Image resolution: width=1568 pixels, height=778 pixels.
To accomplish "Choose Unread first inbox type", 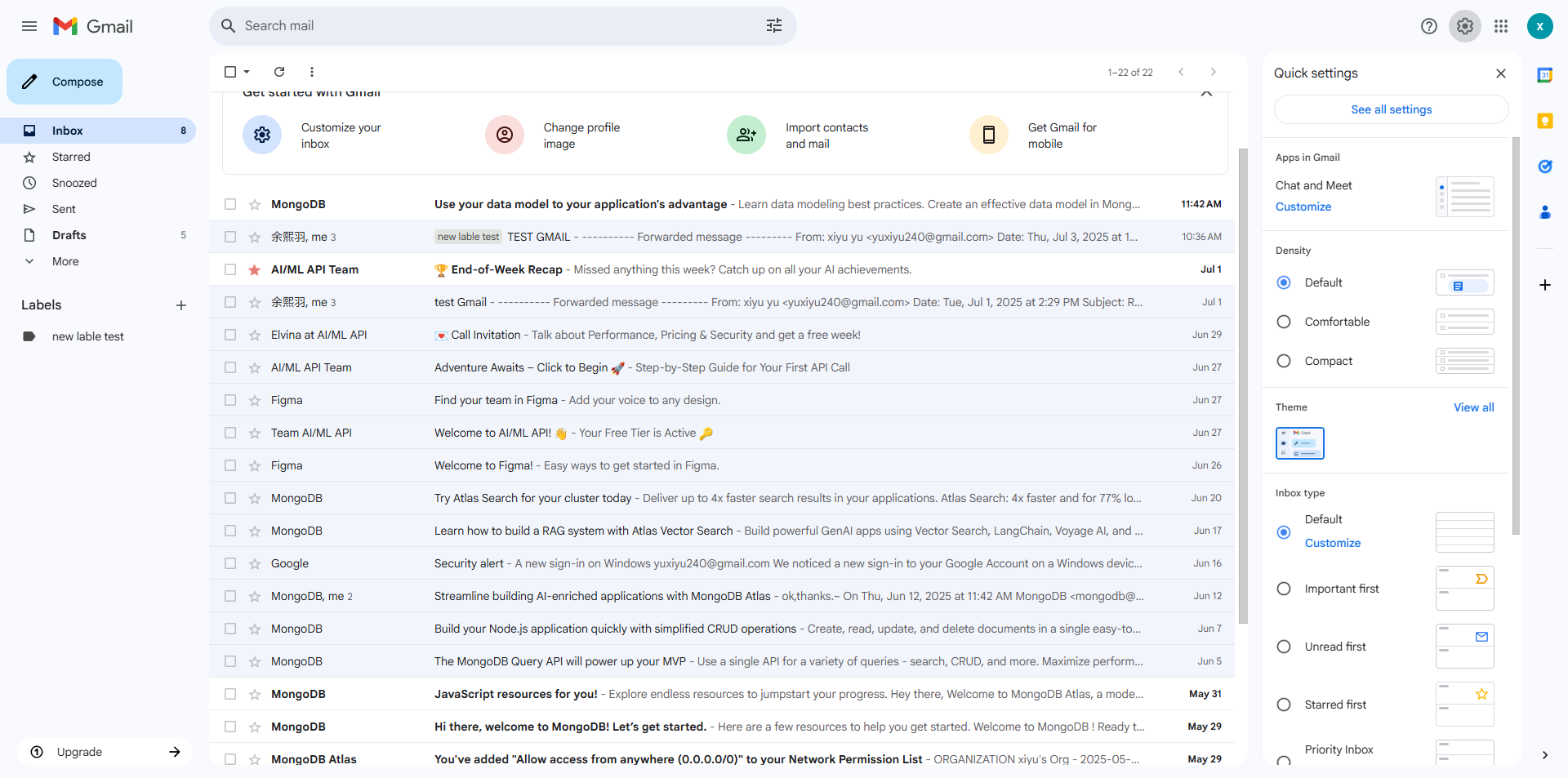I will pyautogui.click(x=1284, y=647).
